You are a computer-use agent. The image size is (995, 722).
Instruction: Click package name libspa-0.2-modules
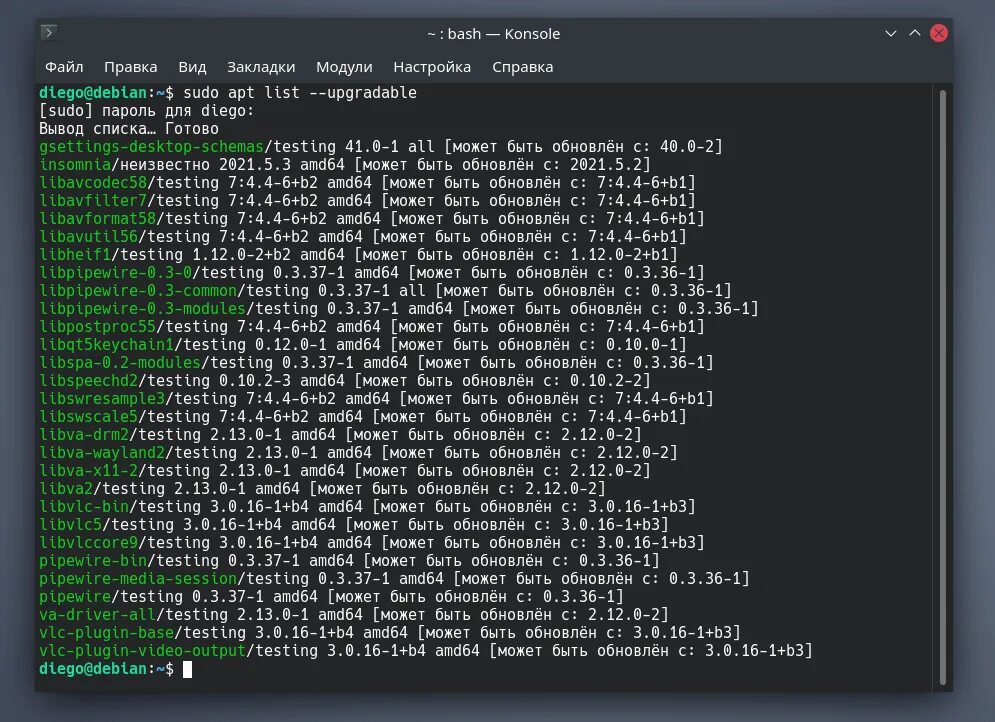point(120,362)
